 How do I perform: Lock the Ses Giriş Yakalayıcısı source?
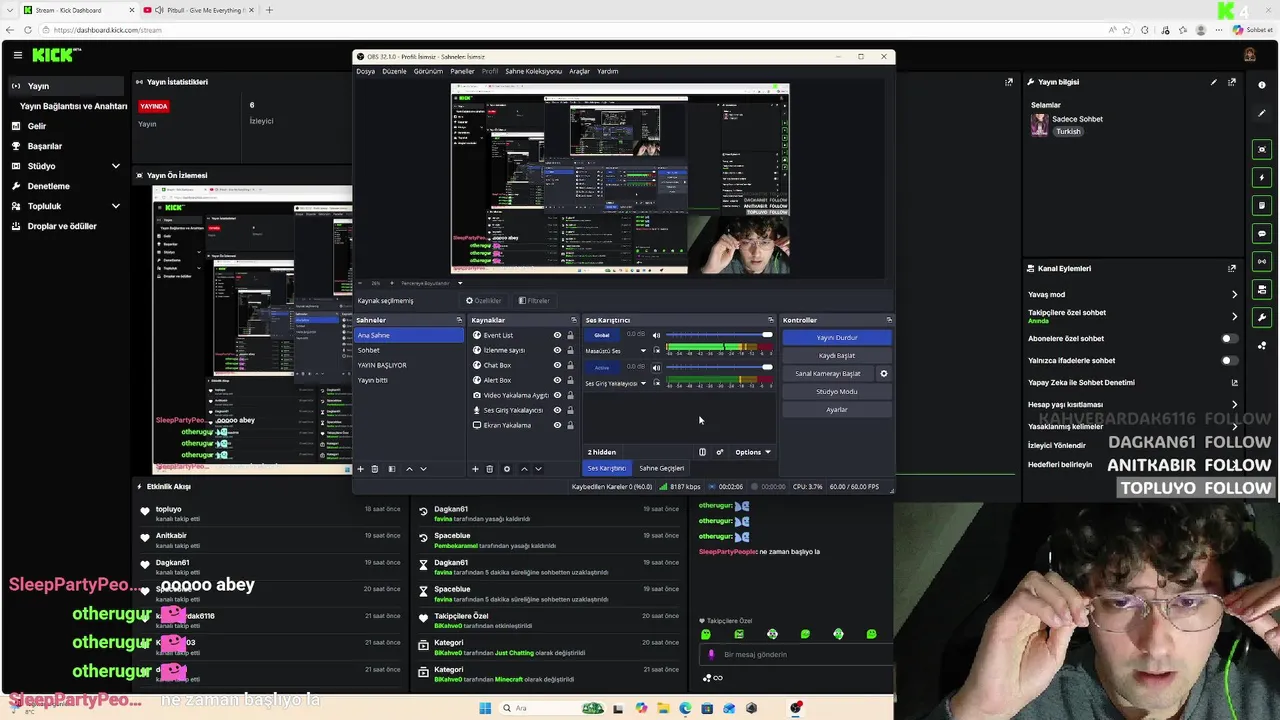[x=570, y=410]
